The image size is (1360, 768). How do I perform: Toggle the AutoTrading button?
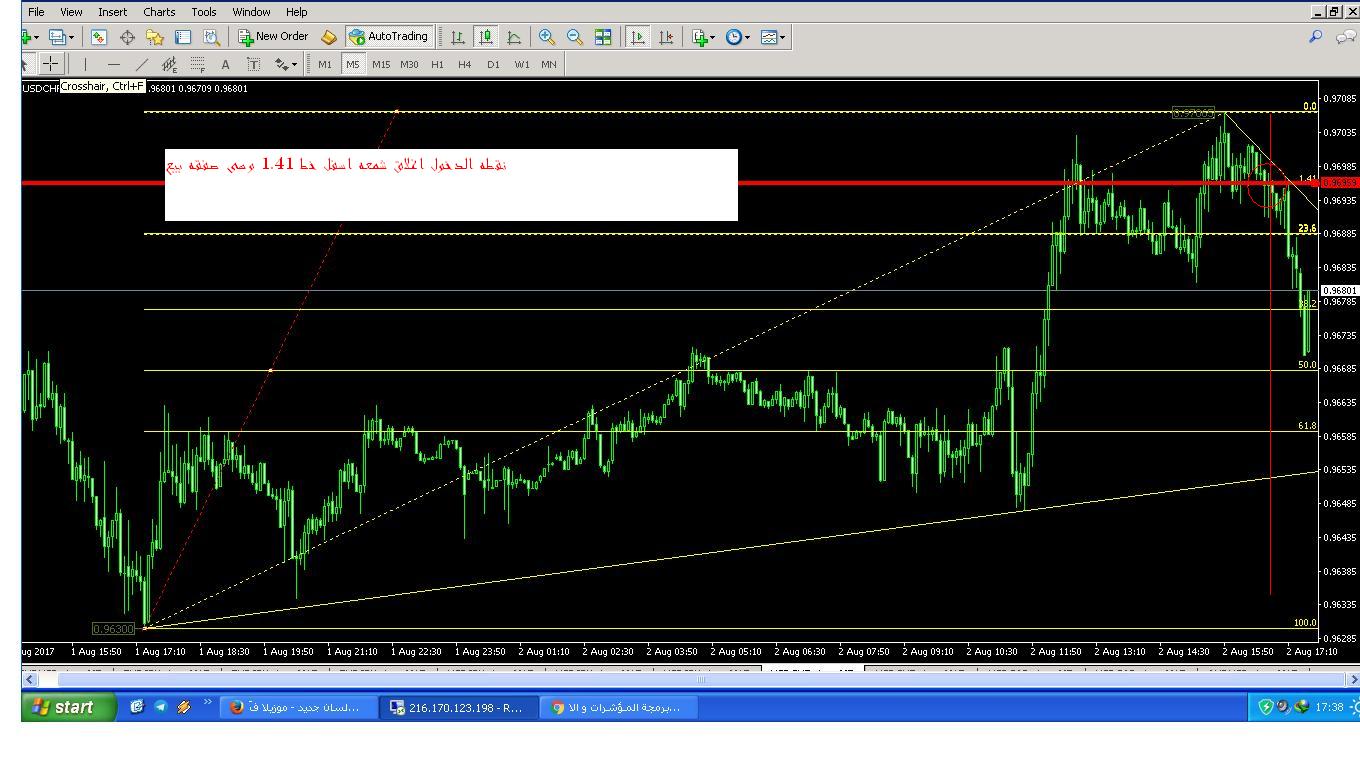coord(388,37)
